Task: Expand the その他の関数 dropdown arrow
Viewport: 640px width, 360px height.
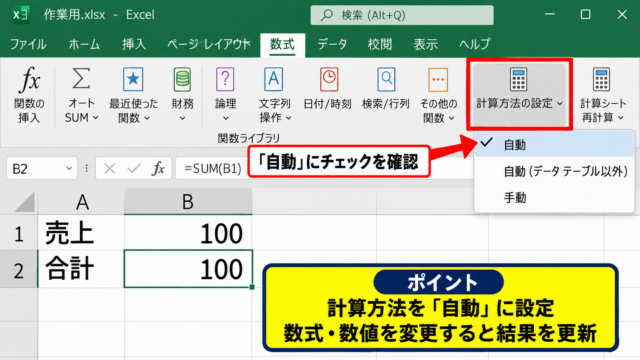Action: [x=451, y=118]
